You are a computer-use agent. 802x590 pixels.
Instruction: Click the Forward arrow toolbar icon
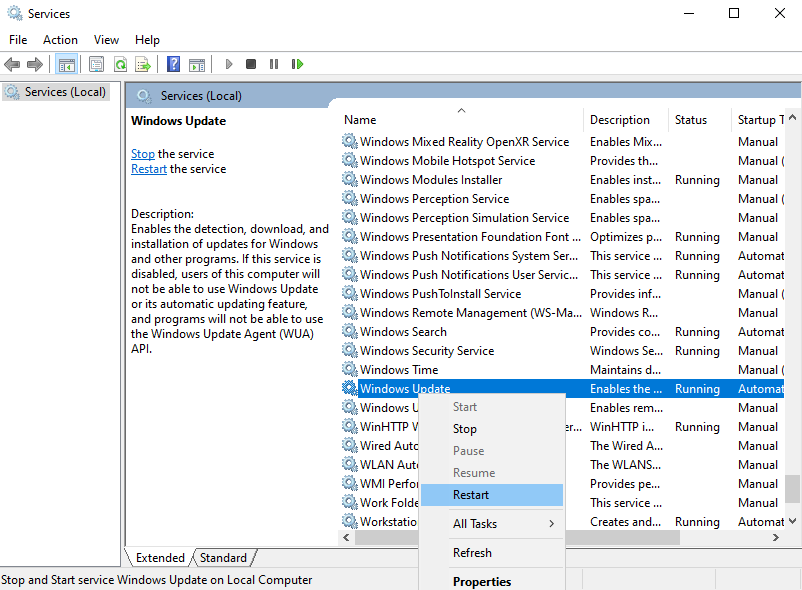tap(35, 64)
